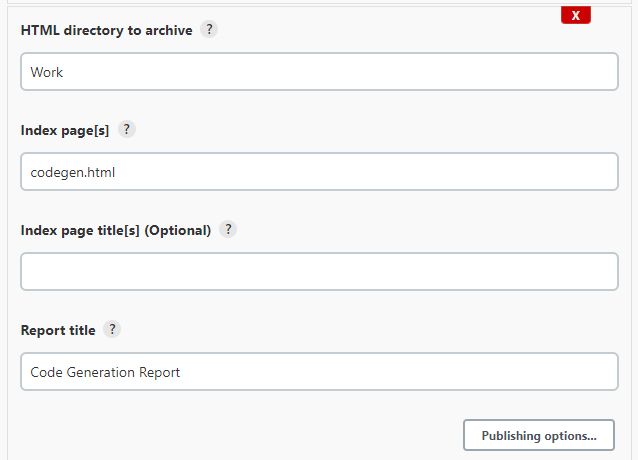Click the 'Index page[s]' label text
Viewport: 638px width, 460px height.
tap(65, 131)
